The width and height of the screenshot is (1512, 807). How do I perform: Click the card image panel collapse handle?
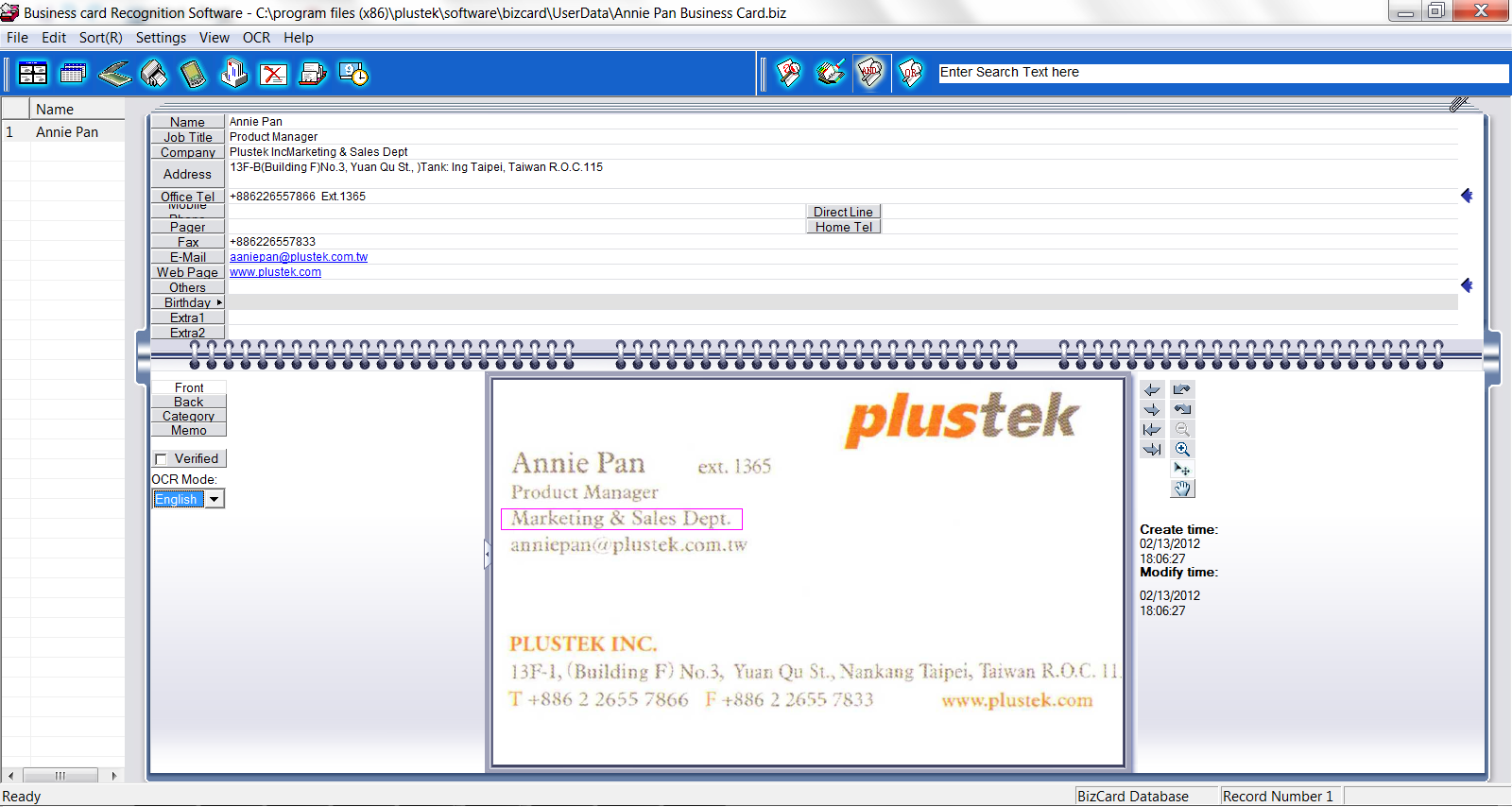tap(488, 554)
